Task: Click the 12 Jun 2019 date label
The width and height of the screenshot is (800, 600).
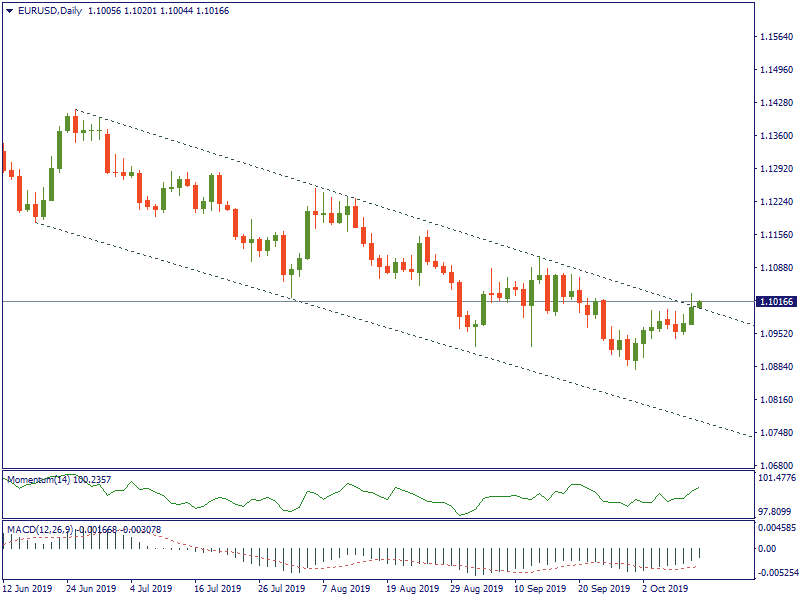Action: coord(27,589)
